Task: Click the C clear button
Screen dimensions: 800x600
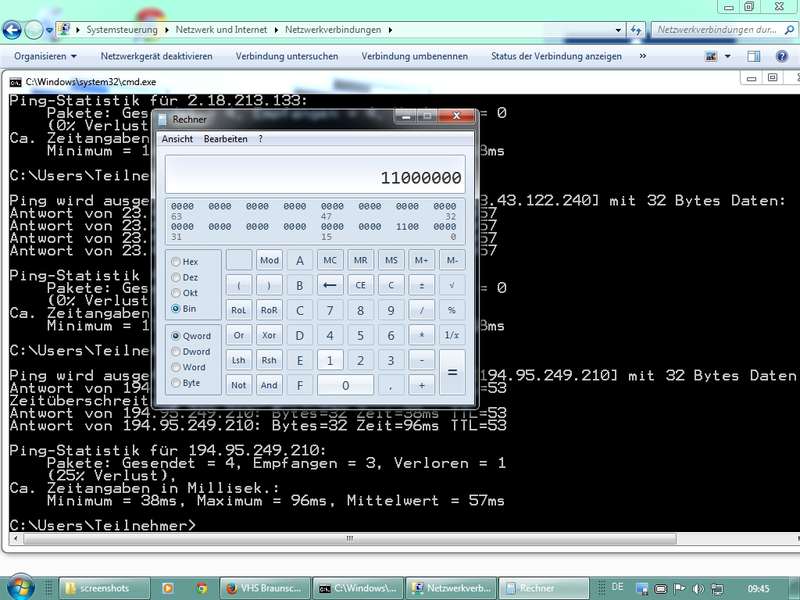Action: [391, 285]
